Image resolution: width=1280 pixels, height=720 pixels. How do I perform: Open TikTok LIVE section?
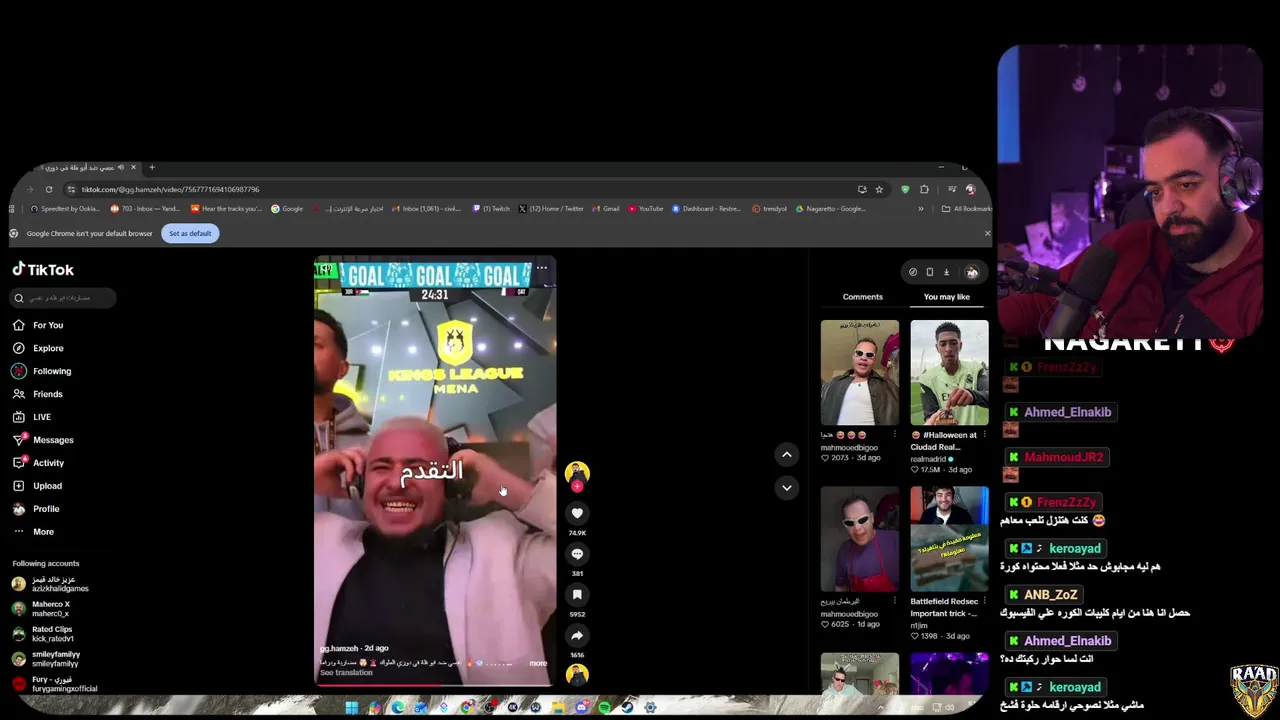pyautogui.click(x=32, y=417)
